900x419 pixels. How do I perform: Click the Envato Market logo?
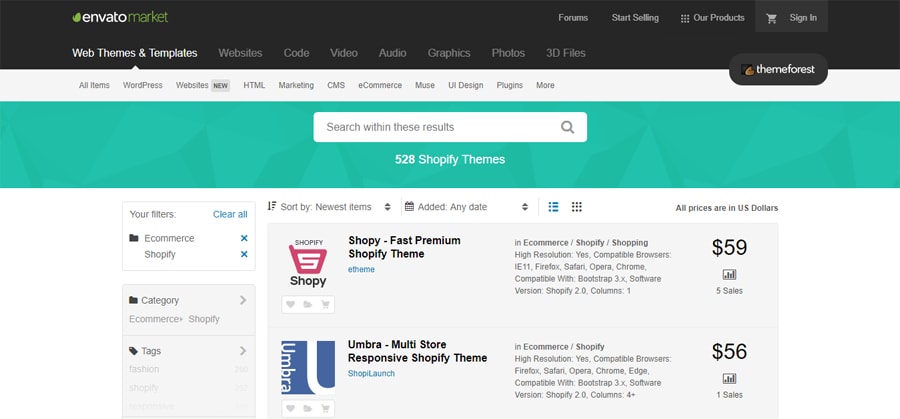[120, 17]
